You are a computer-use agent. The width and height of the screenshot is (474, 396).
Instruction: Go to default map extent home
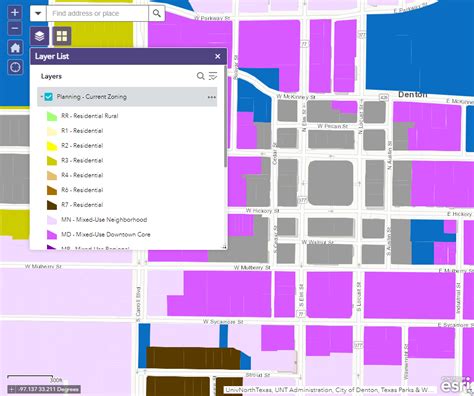tap(15, 48)
